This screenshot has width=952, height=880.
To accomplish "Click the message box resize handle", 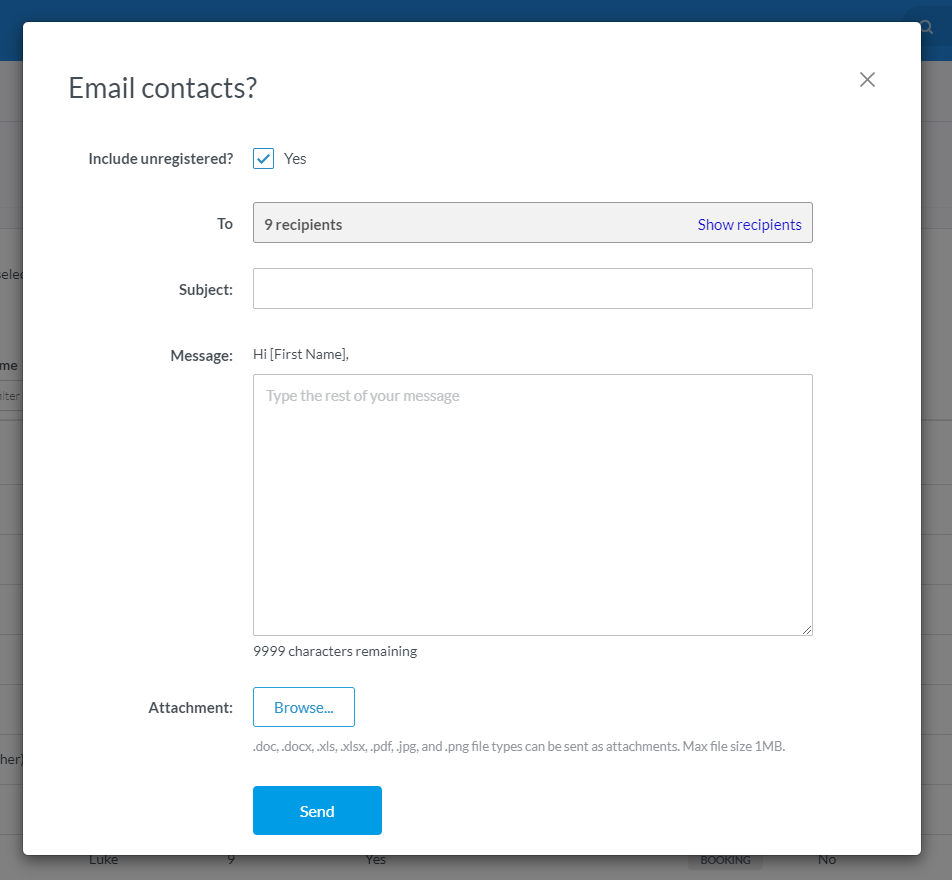I will (x=806, y=629).
